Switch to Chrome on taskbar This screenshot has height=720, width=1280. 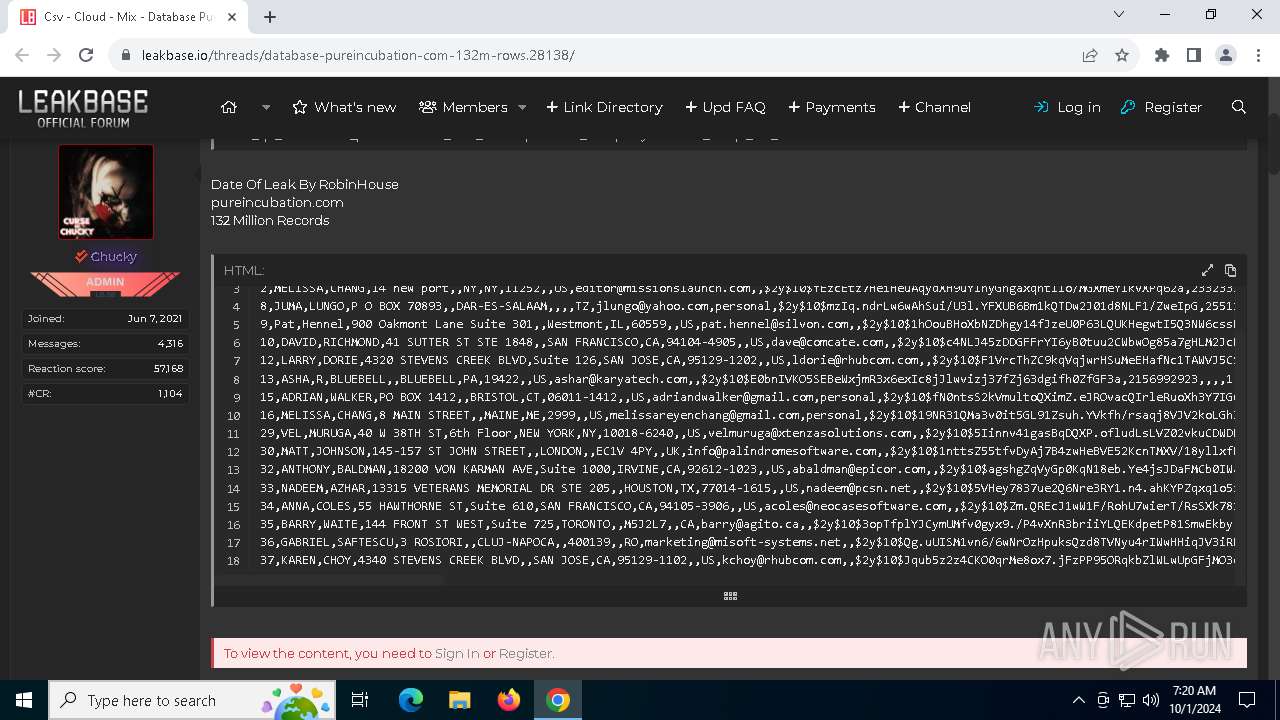(x=558, y=700)
